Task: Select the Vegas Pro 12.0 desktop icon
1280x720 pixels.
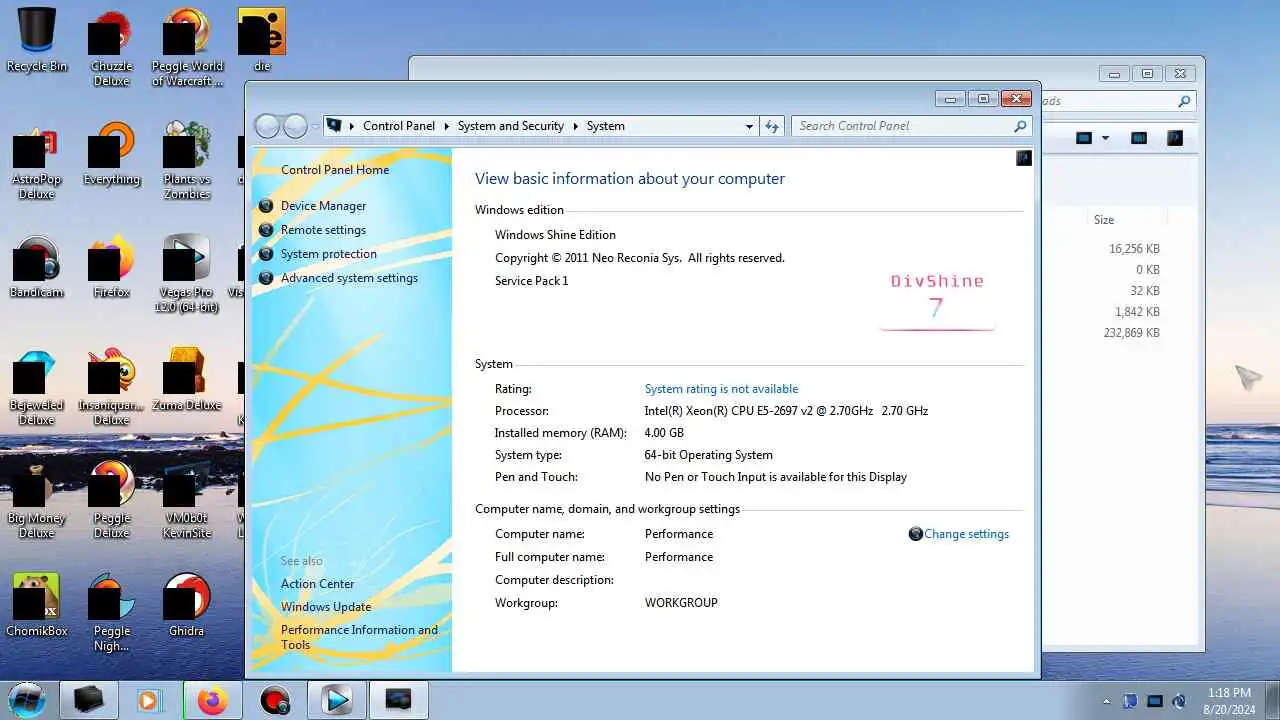Action: tap(187, 275)
